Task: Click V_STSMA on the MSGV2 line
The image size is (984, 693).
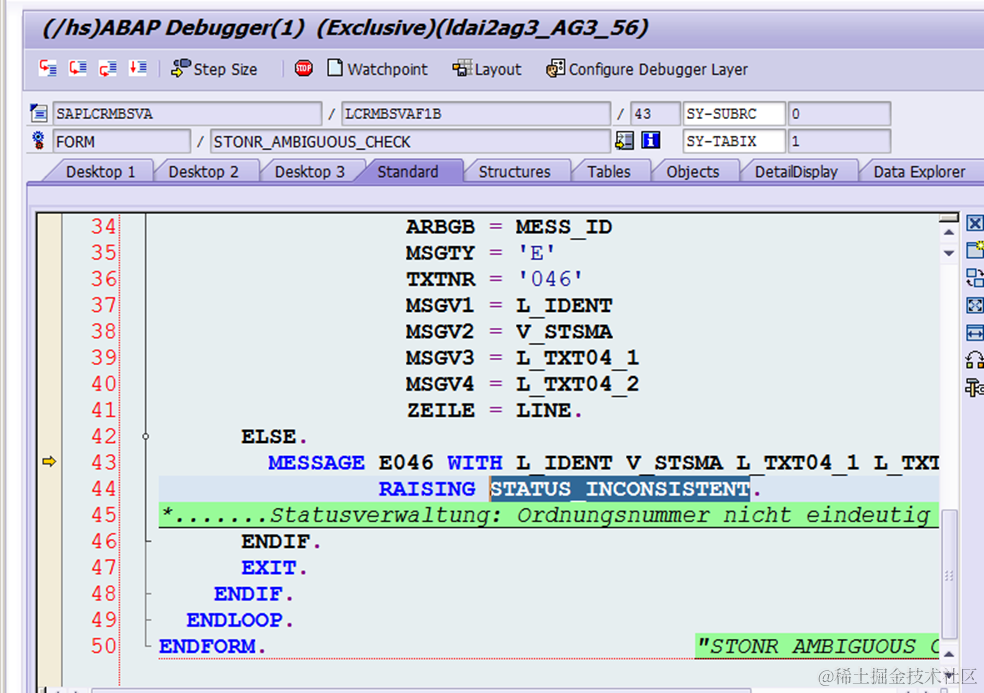Action: pyautogui.click(x=564, y=332)
